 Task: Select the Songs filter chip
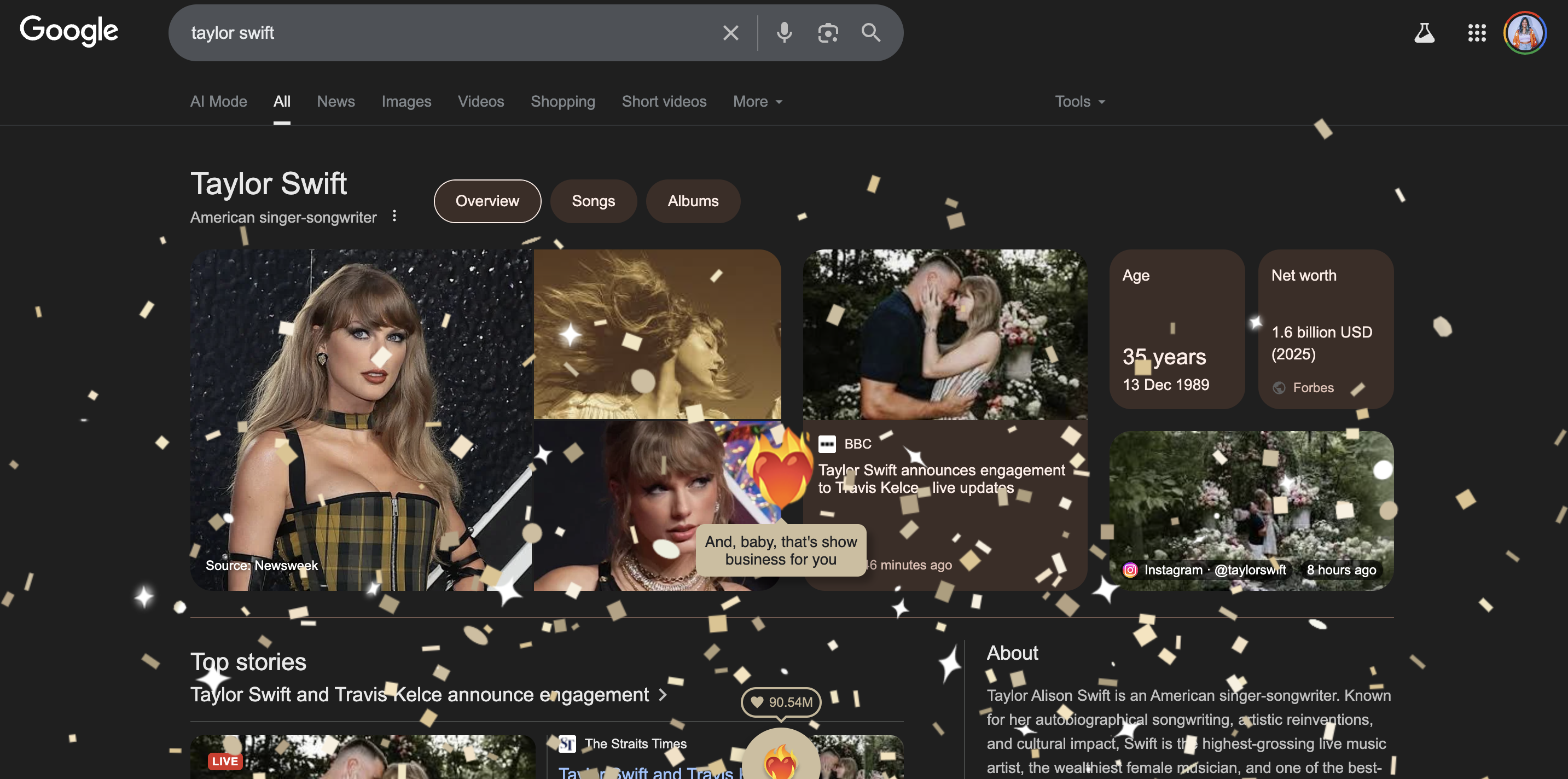pos(593,201)
